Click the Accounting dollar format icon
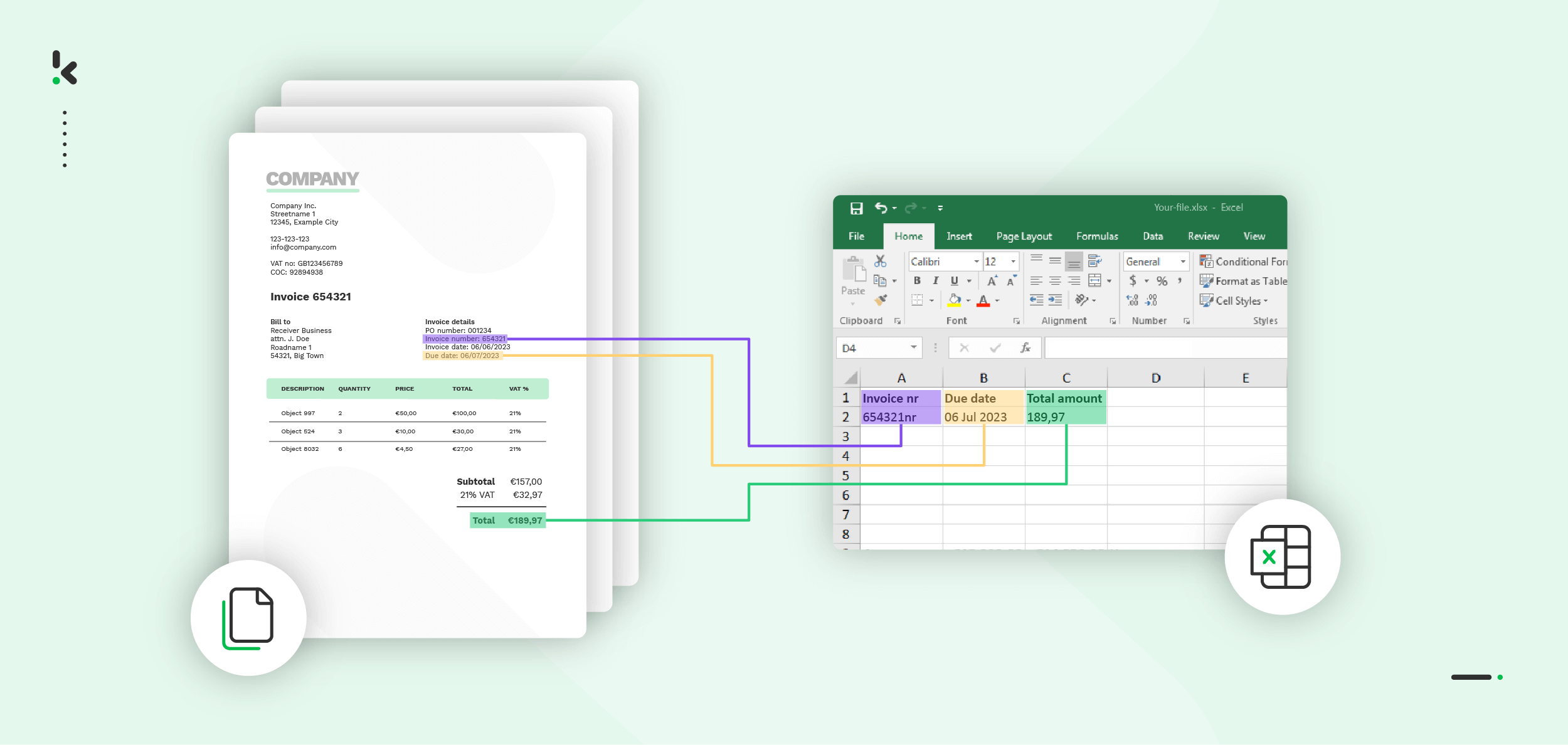1568x745 pixels. click(1133, 280)
